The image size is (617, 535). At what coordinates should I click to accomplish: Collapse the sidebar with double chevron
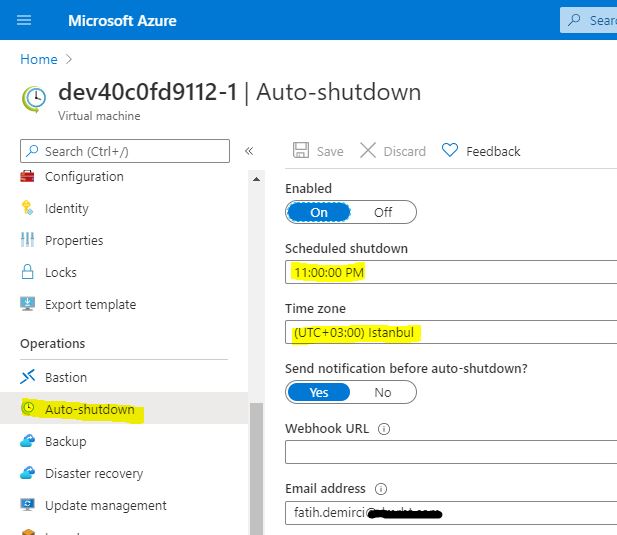pyautogui.click(x=249, y=151)
